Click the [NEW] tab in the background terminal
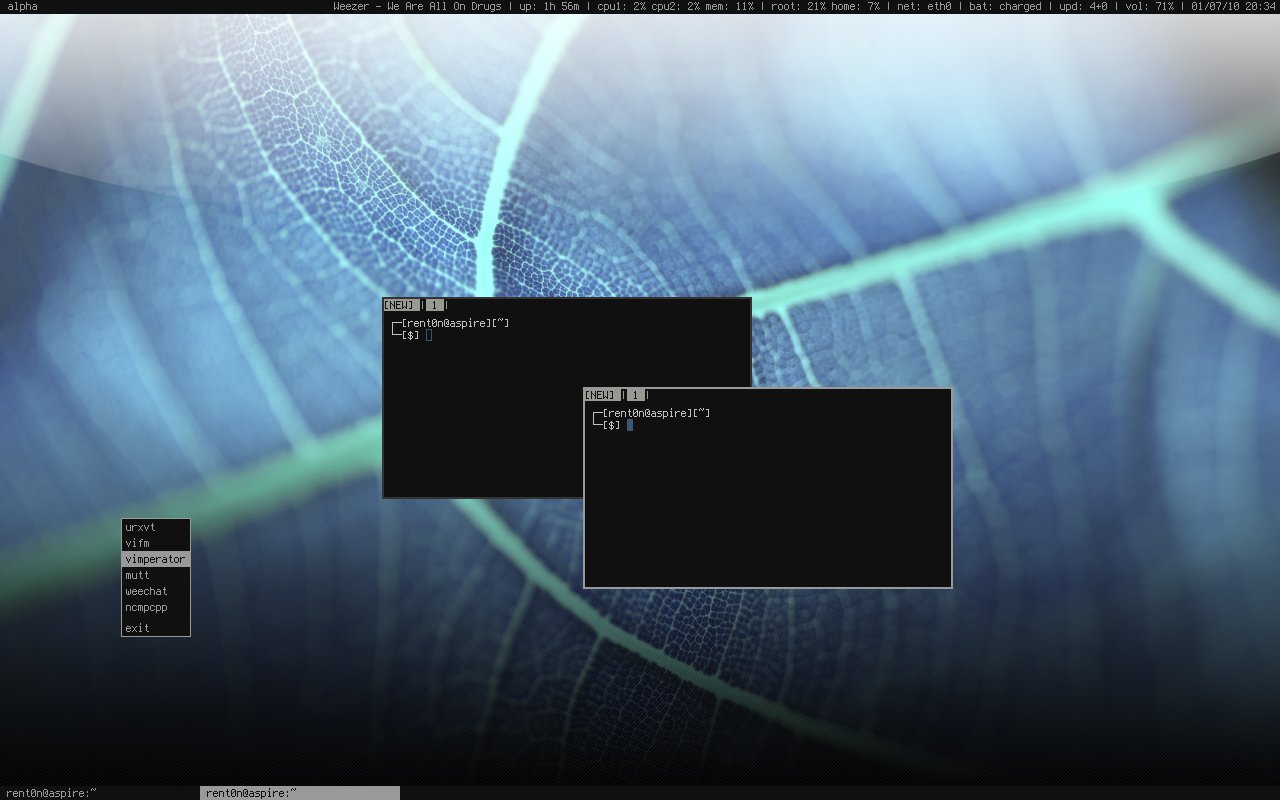The image size is (1280, 800). point(400,305)
